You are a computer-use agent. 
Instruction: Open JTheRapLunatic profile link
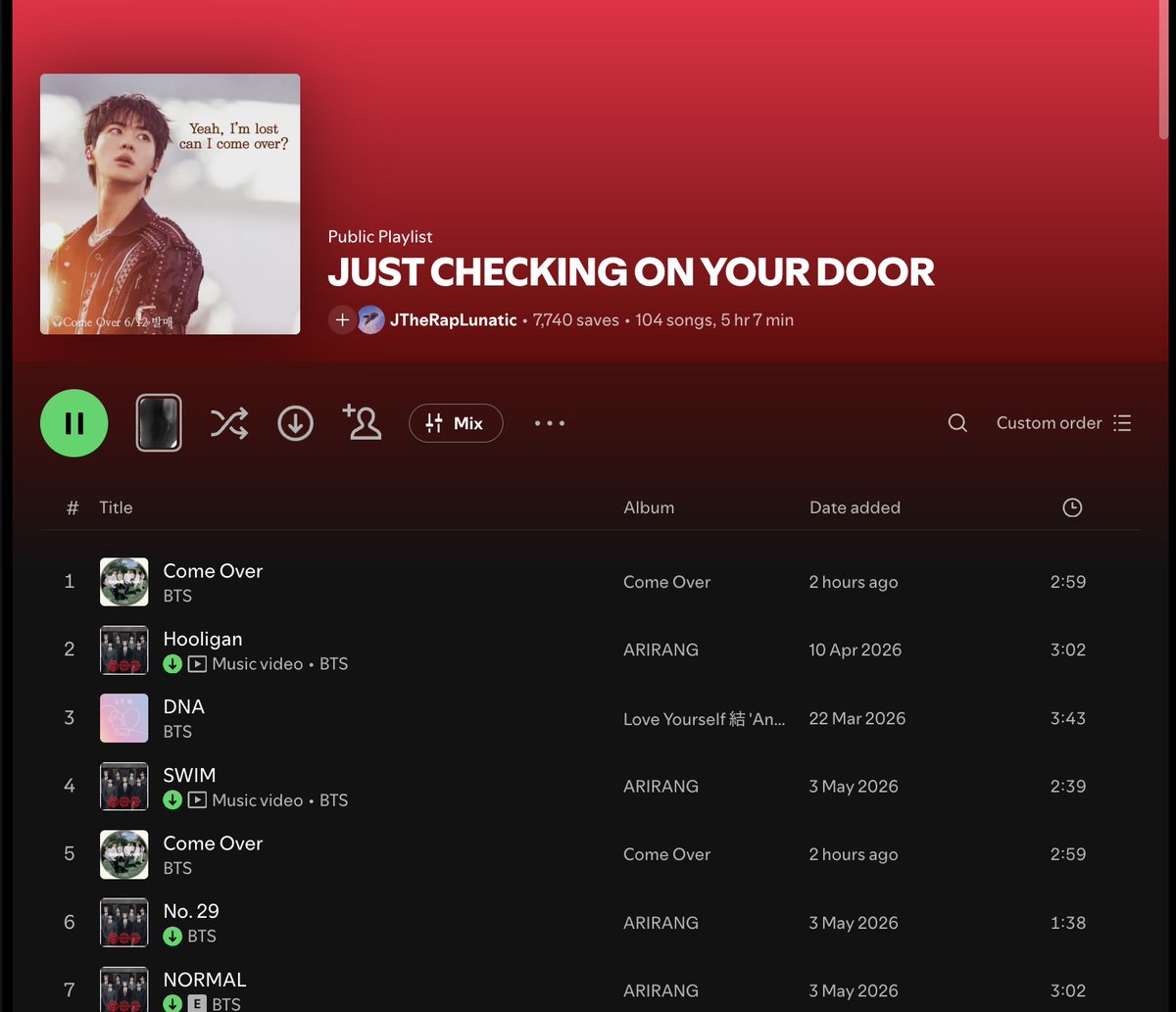[x=453, y=320]
